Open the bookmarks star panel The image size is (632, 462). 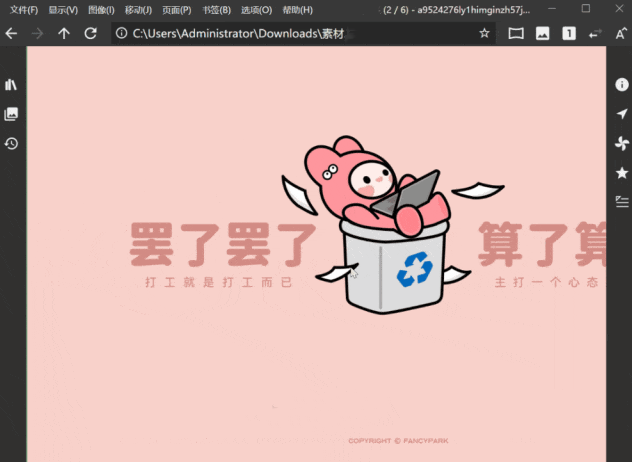[x=622, y=173]
